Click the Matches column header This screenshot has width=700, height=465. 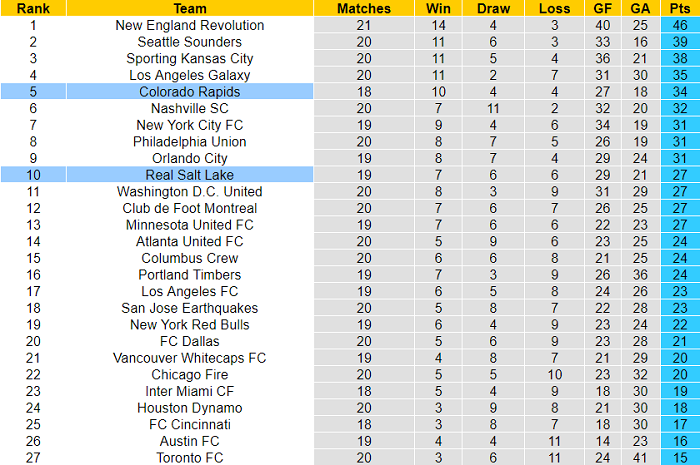click(364, 8)
